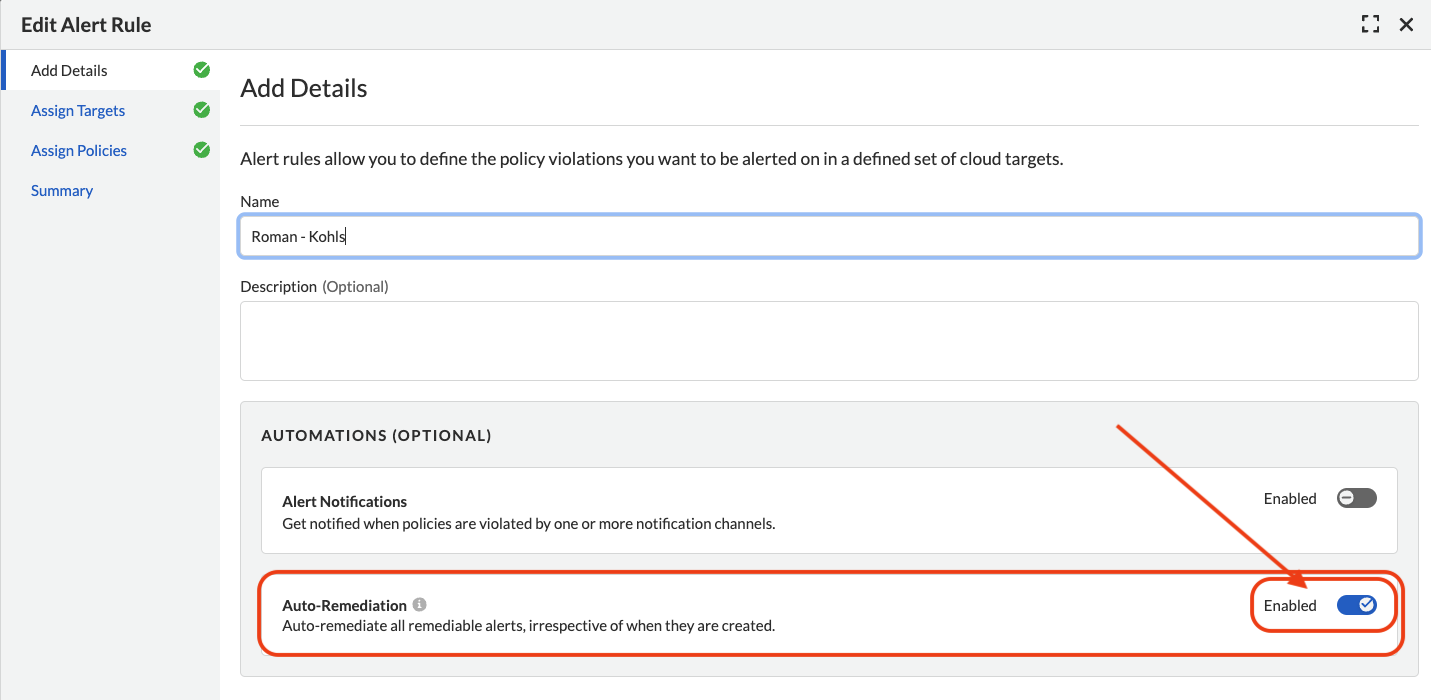The image size is (1431, 700).
Task: Enable the Alert Notifications toggle
Action: 1356,498
